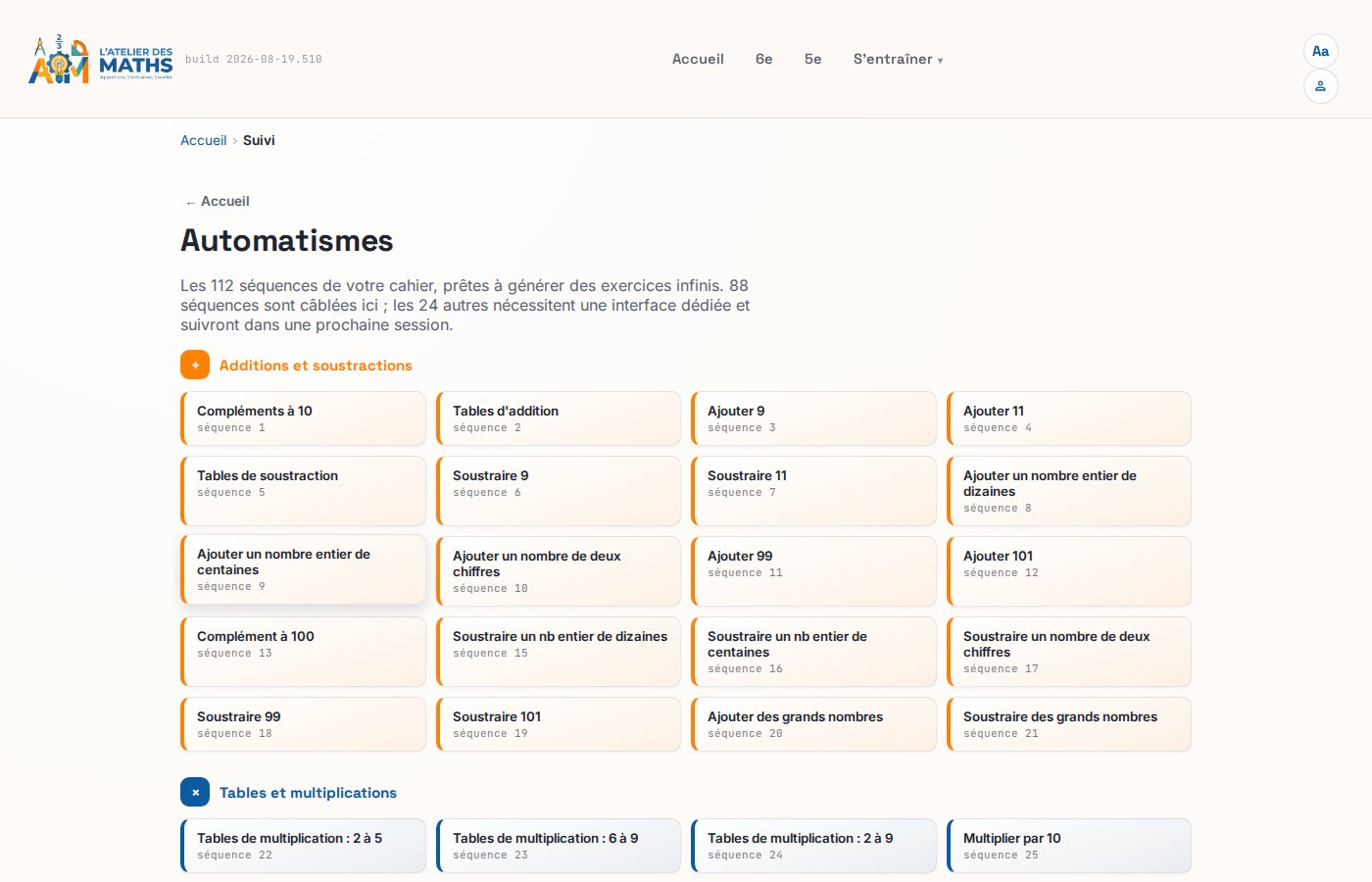Open the Complément à 100 card

tap(303, 652)
